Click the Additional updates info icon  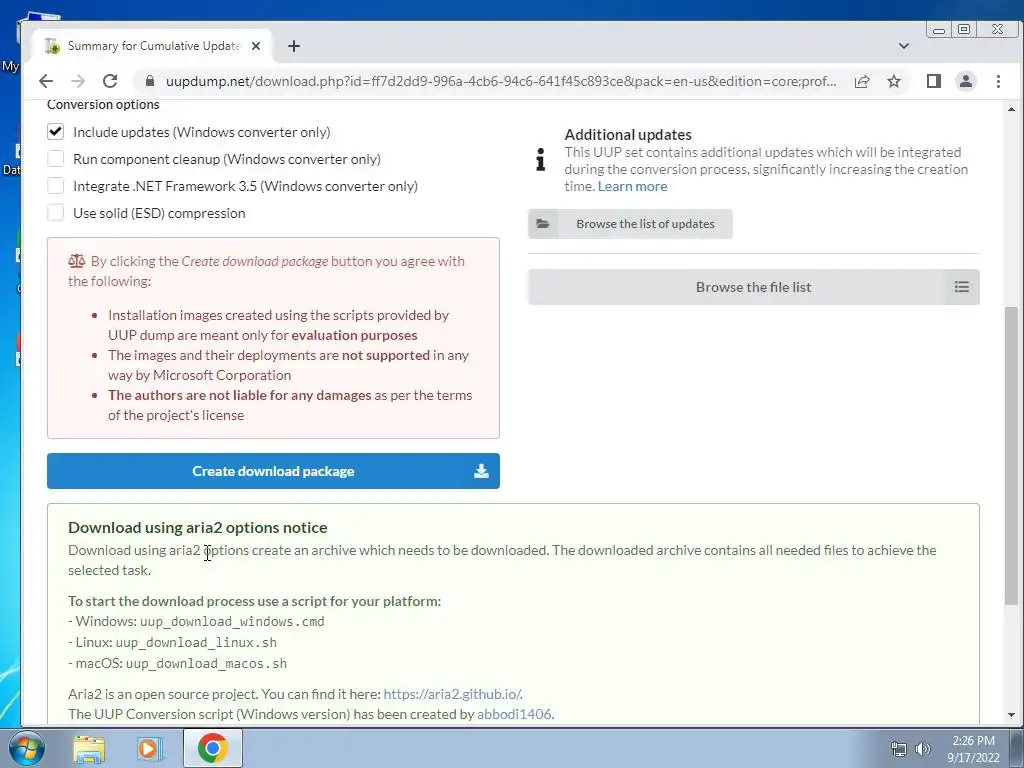(541, 159)
